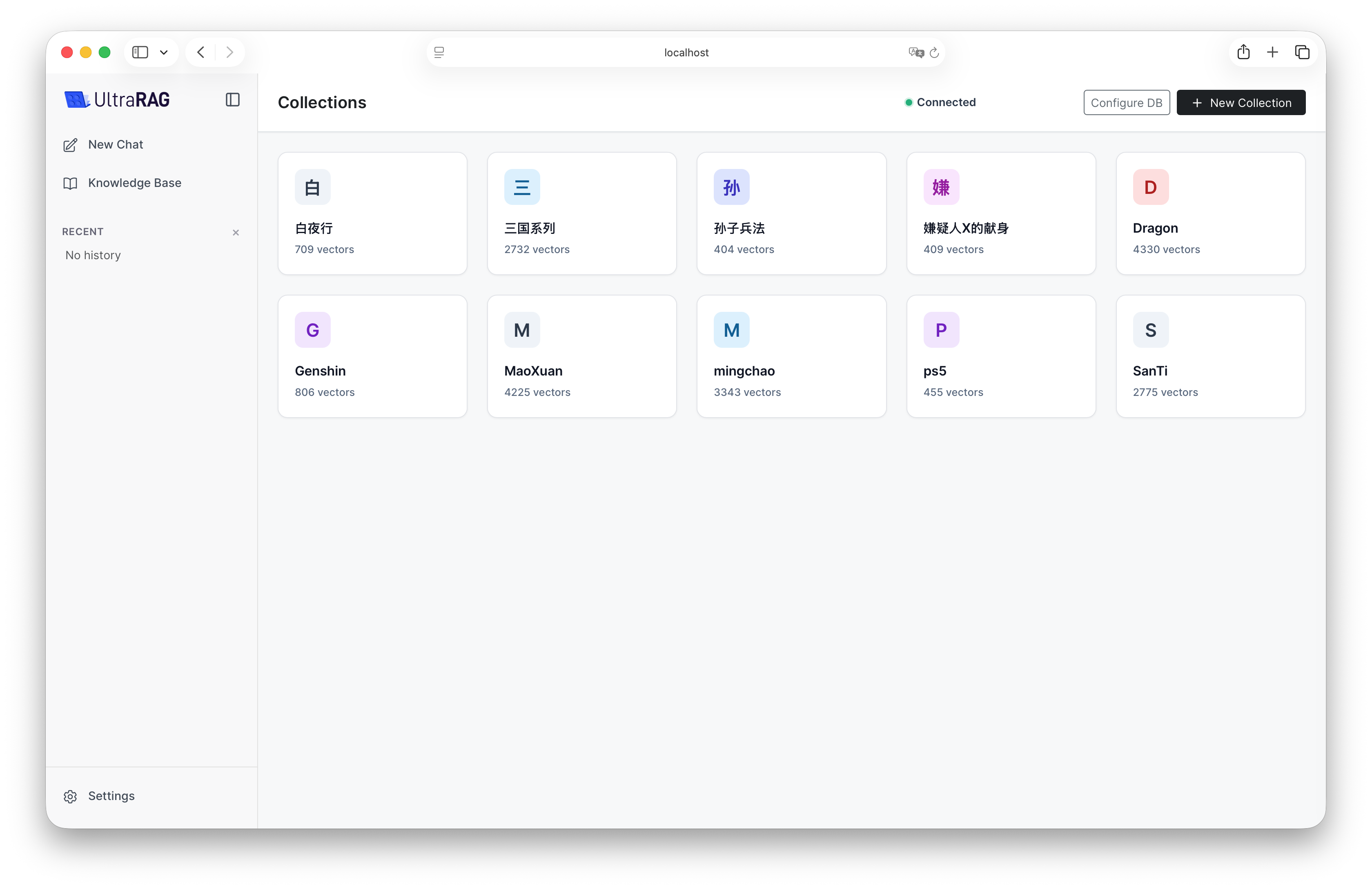Click the No history text
Image resolution: width=1372 pixels, height=889 pixels.
93,255
